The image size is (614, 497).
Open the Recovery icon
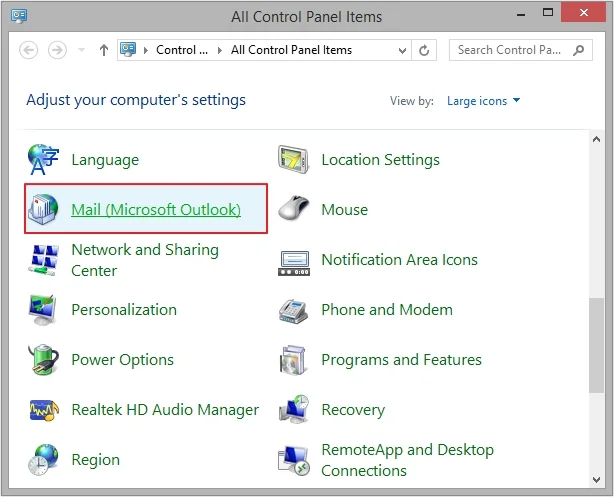294,409
